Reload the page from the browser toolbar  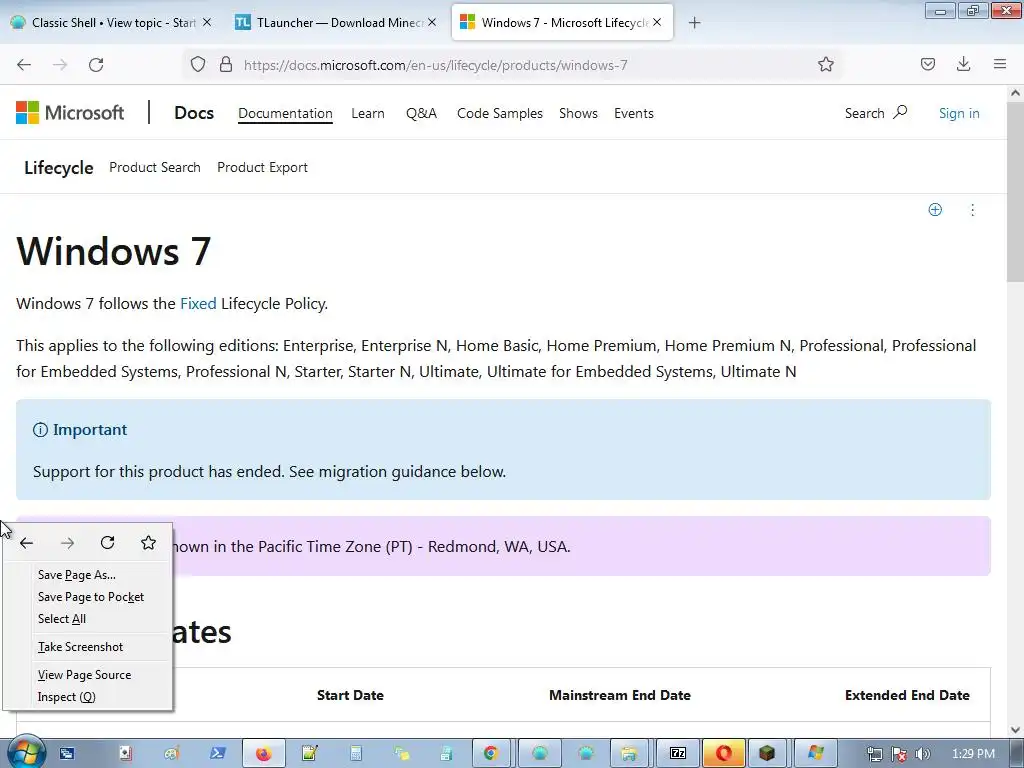(96, 65)
